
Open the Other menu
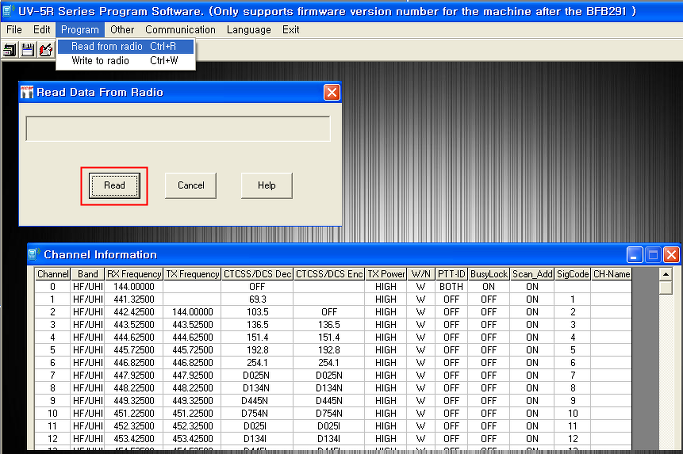122,30
